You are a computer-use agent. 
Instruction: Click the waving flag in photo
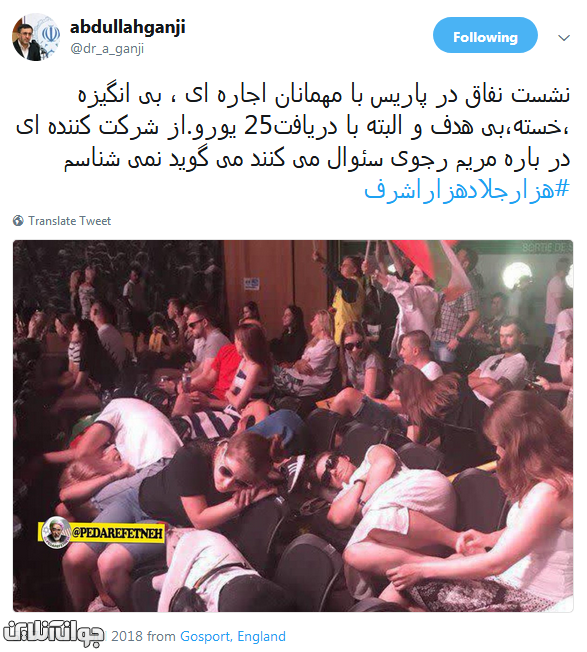432,264
